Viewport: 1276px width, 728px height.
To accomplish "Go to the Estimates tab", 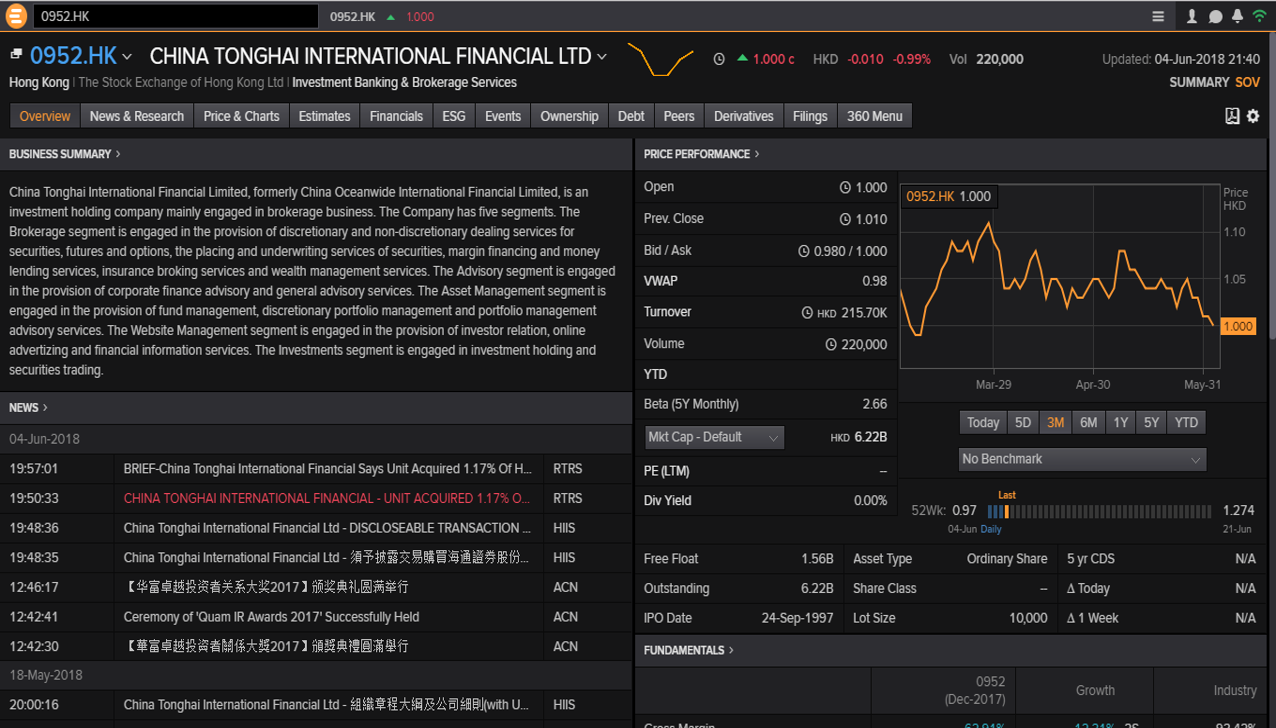I will 325,116.
